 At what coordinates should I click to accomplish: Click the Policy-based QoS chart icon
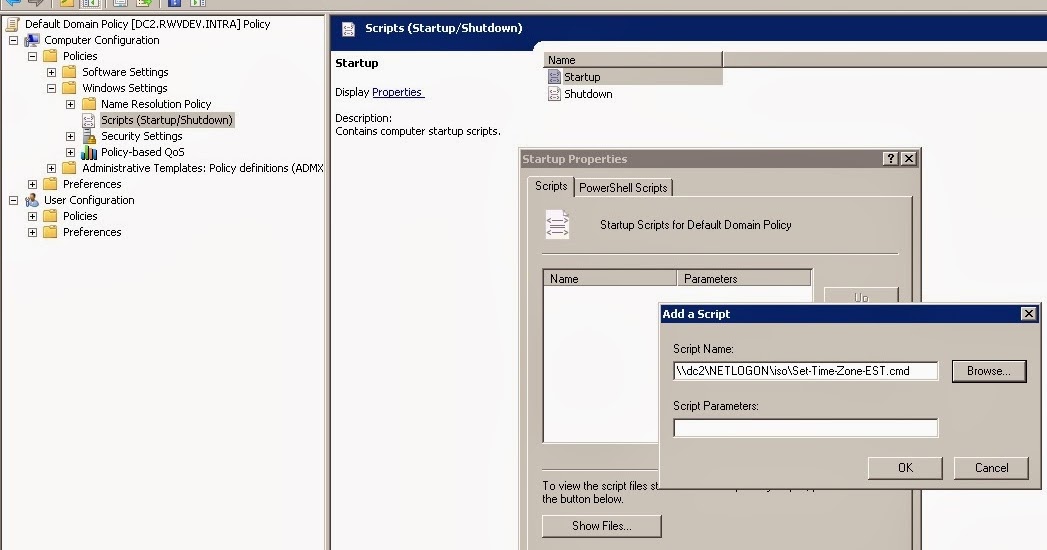[89, 152]
